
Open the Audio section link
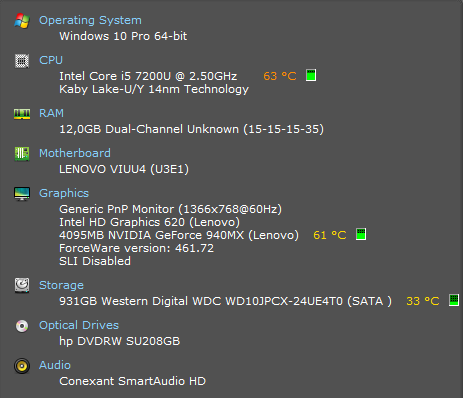pos(55,365)
